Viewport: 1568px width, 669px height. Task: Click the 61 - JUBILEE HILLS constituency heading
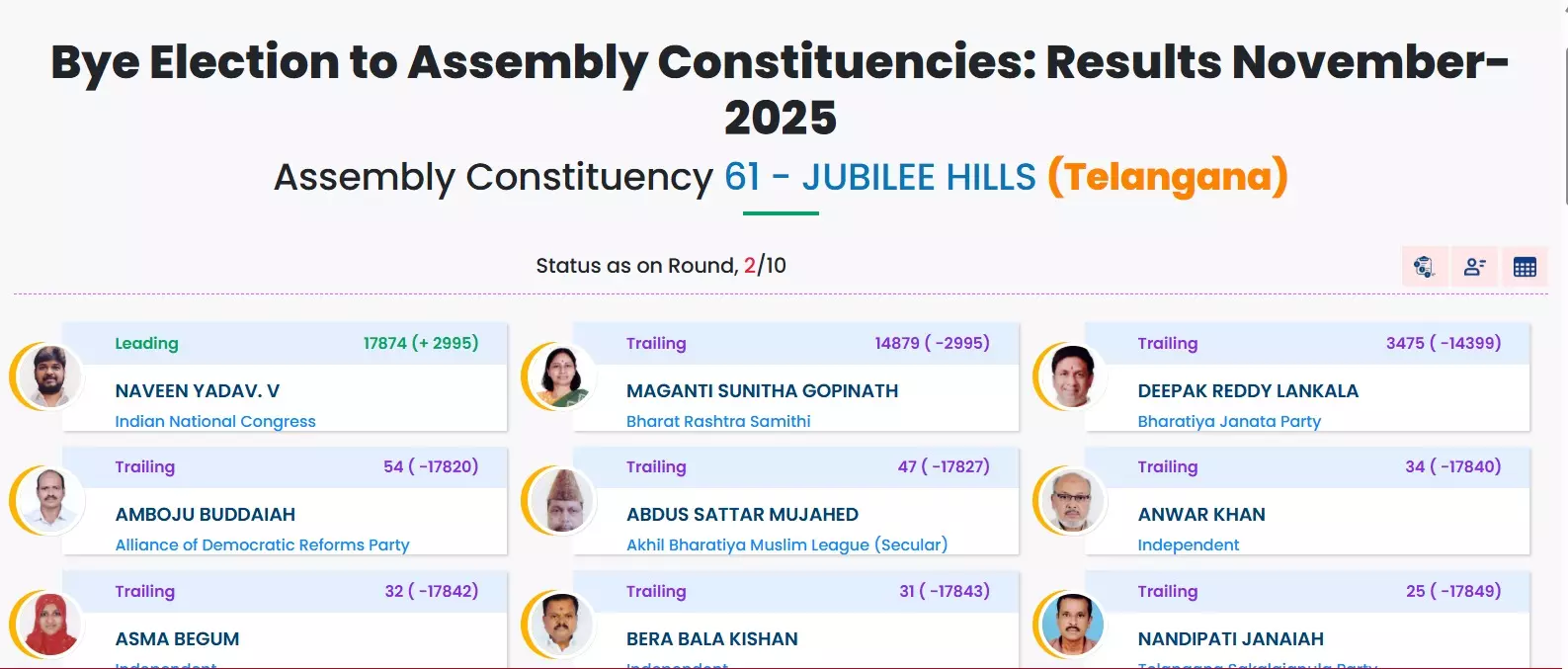tap(879, 177)
